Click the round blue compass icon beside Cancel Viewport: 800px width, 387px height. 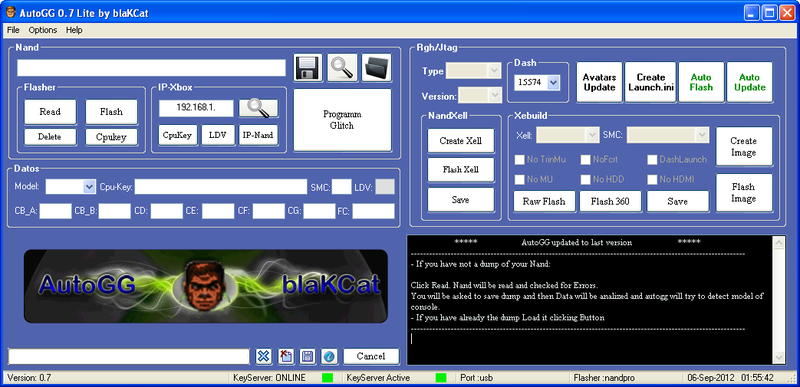point(330,356)
